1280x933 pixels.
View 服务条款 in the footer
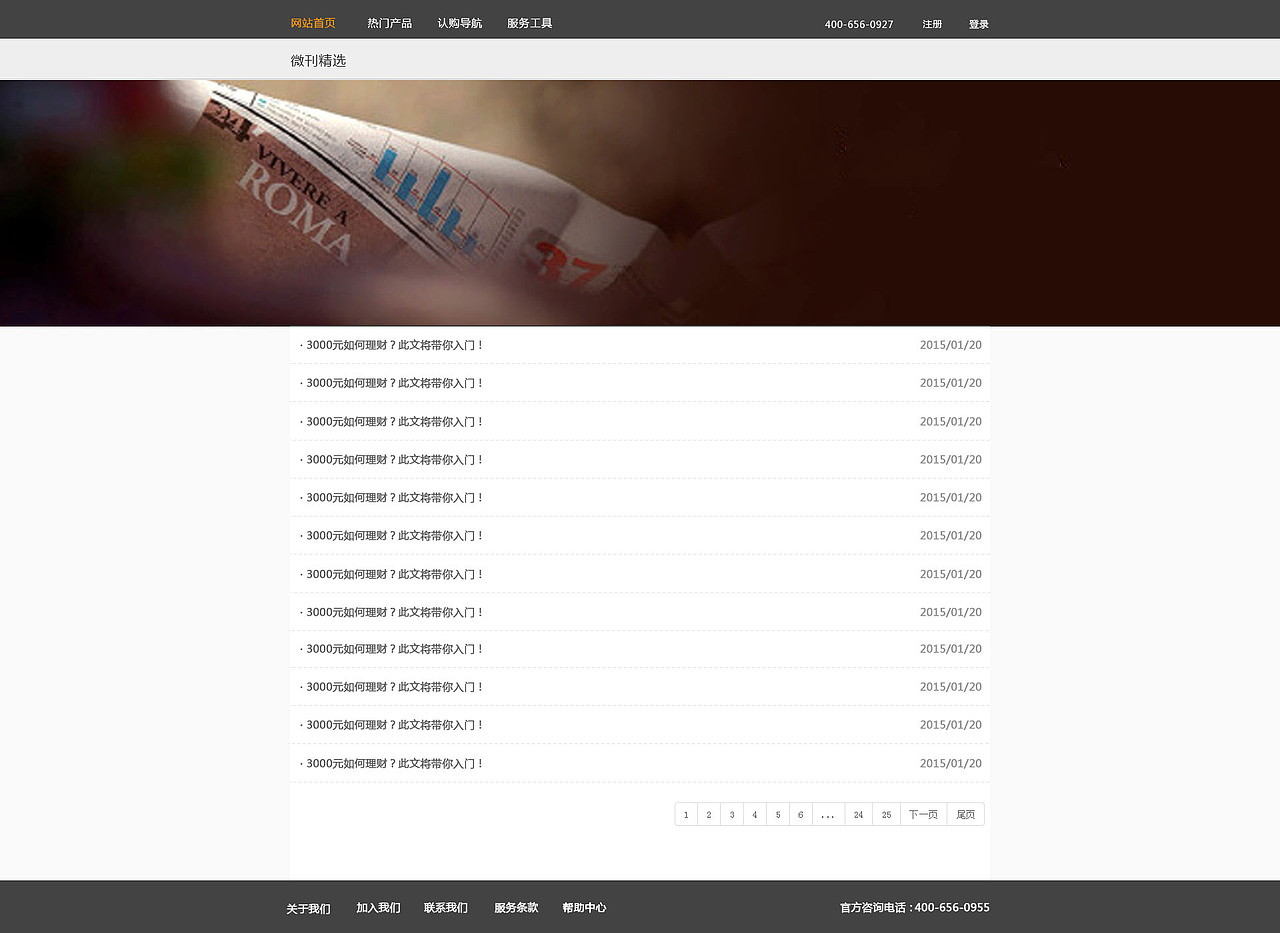(x=516, y=908)
